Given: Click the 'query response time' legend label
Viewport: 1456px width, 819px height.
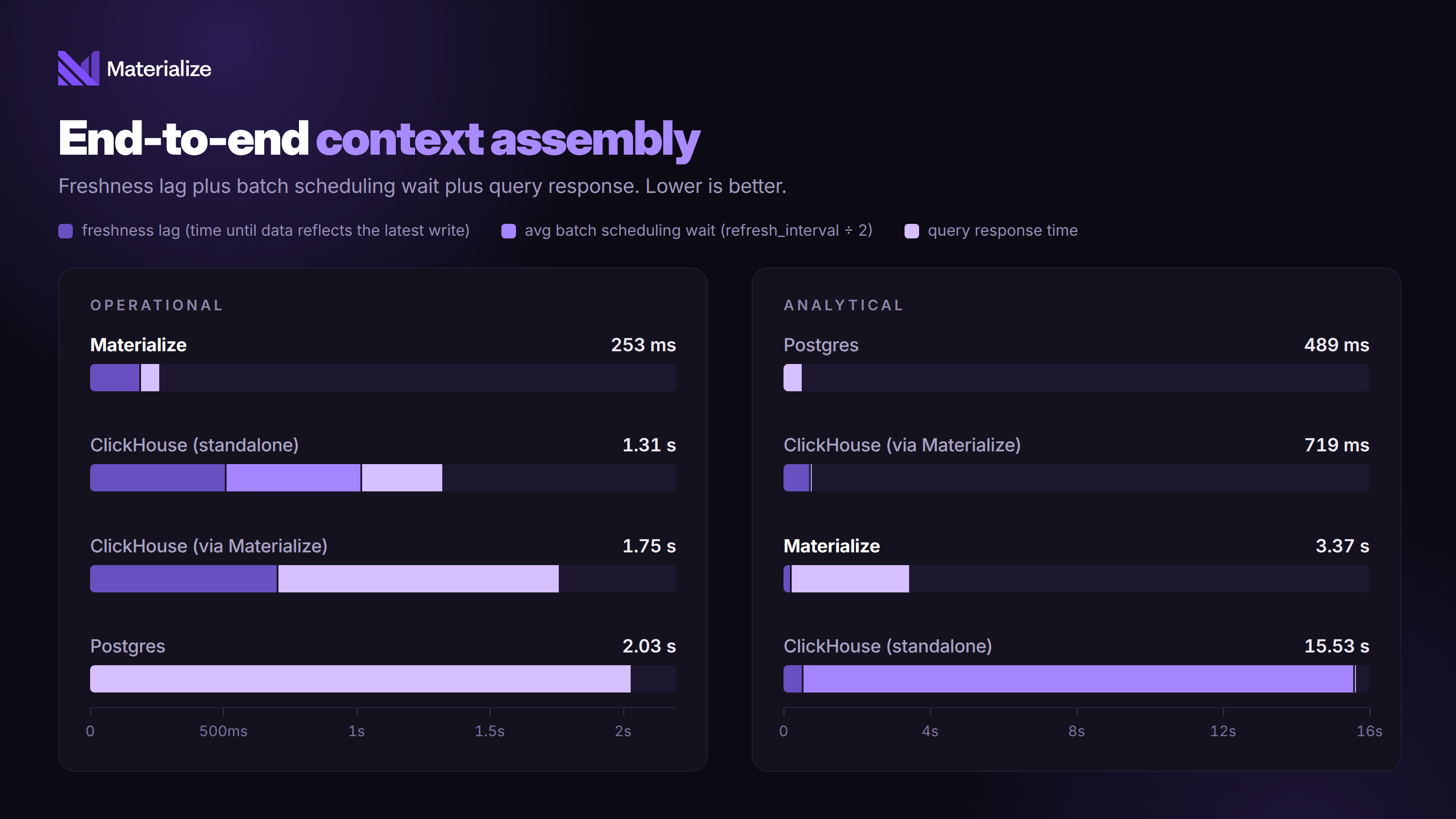Looking at the screenshot, I should coord(1003,231).
